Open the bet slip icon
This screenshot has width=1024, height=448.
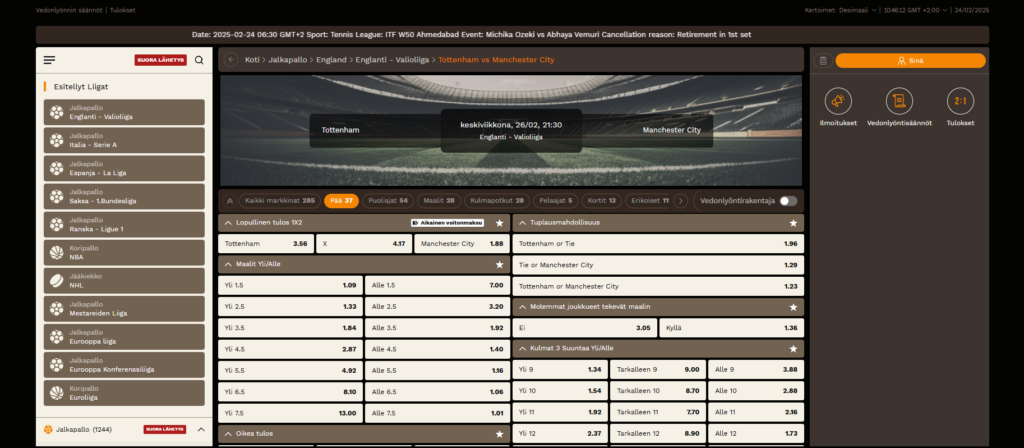(823, 61)
